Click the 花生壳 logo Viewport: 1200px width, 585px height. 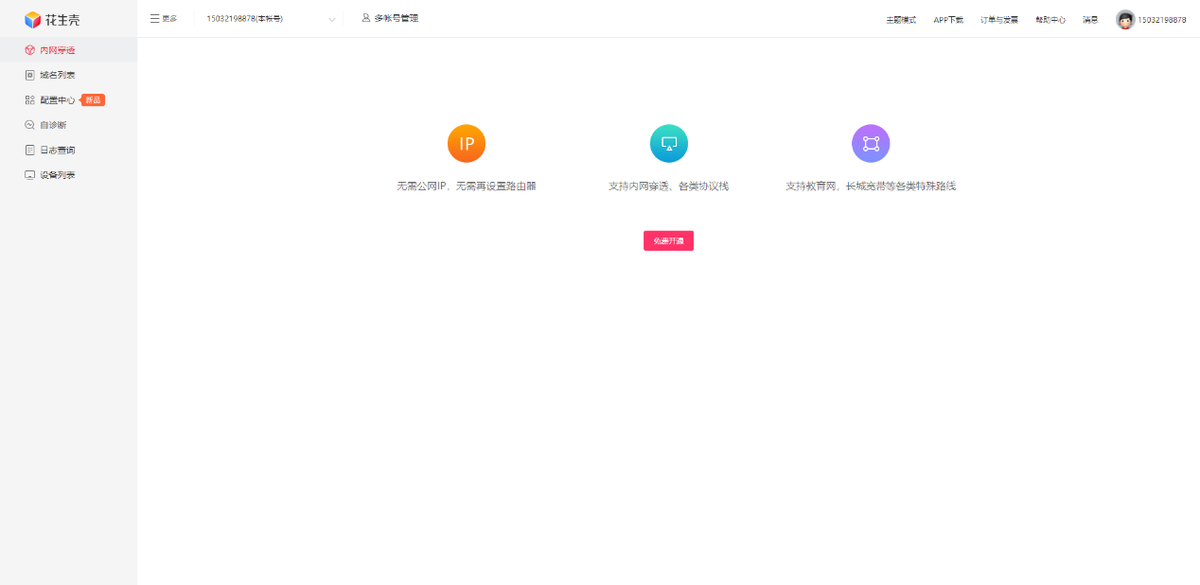pyautogui.click(x=52, y=19)
